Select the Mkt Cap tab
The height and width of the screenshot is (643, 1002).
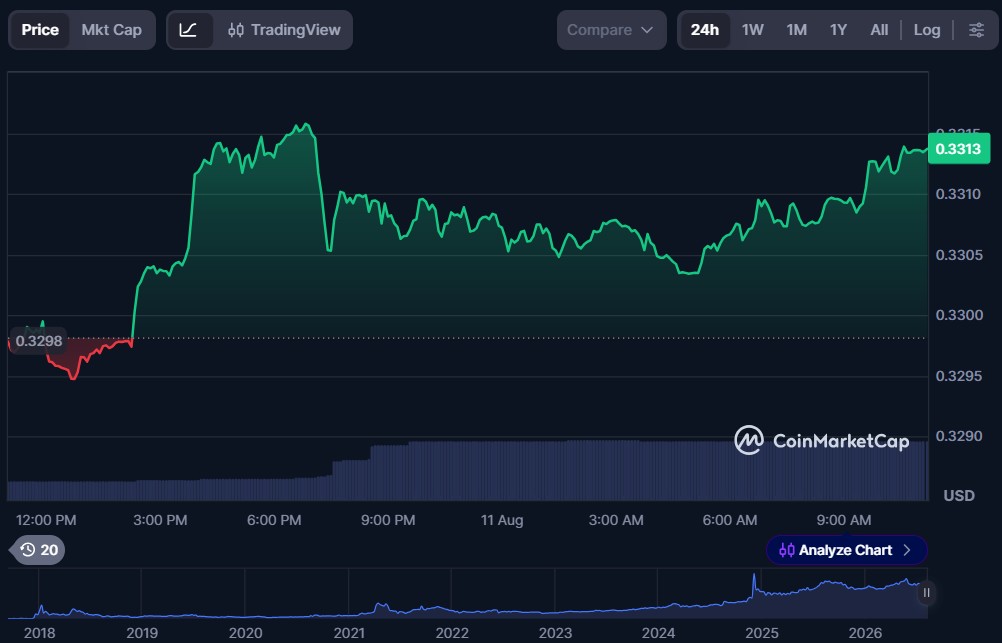pyautogui.click(x=111, y=30)
